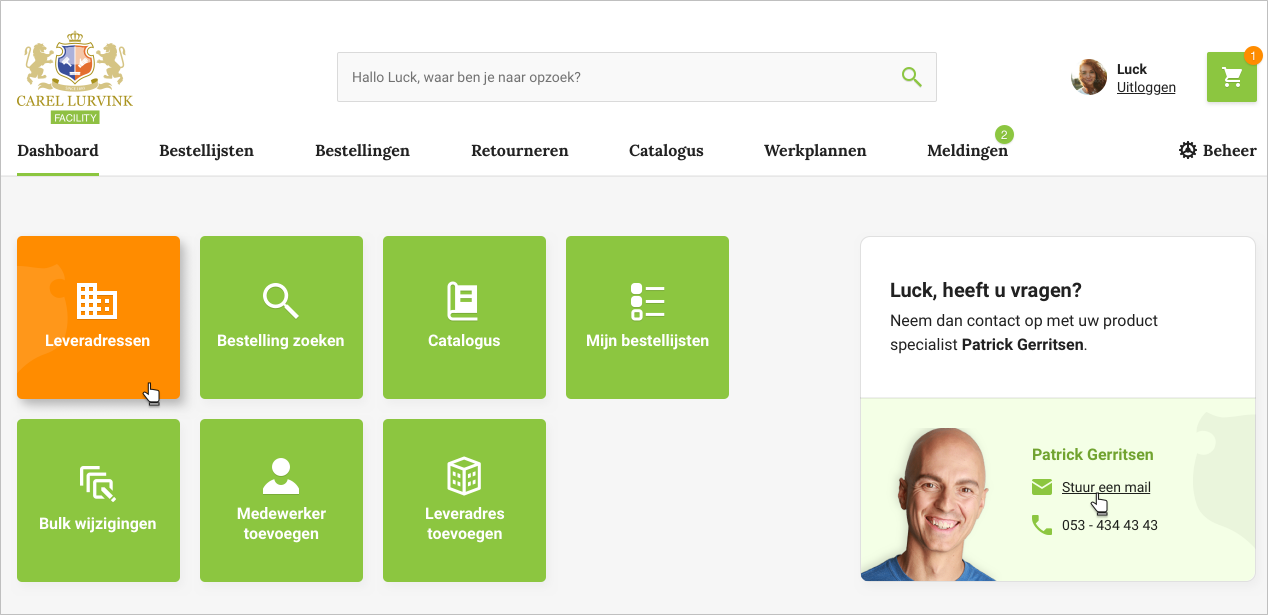Viewport: 1268px width, 615px height.
Task: Open the Catalogus book tile
Action: [x=464, y=317]
